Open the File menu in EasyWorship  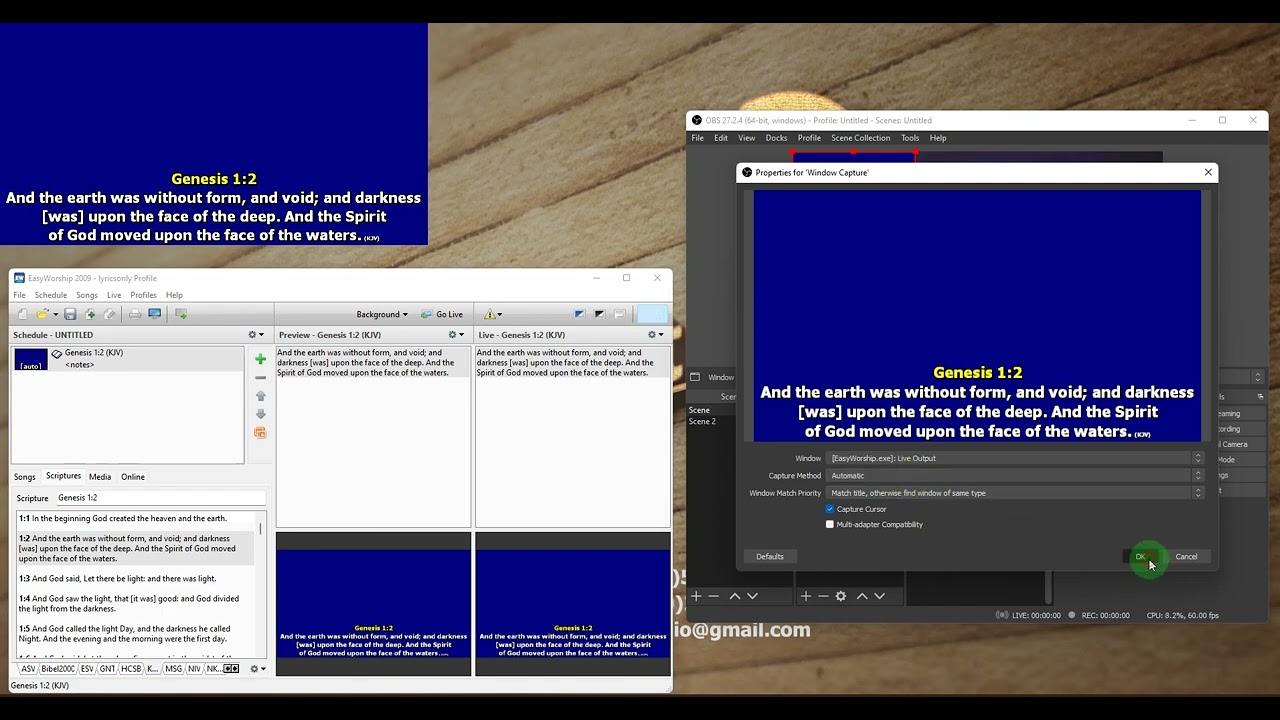click(19, 295)
